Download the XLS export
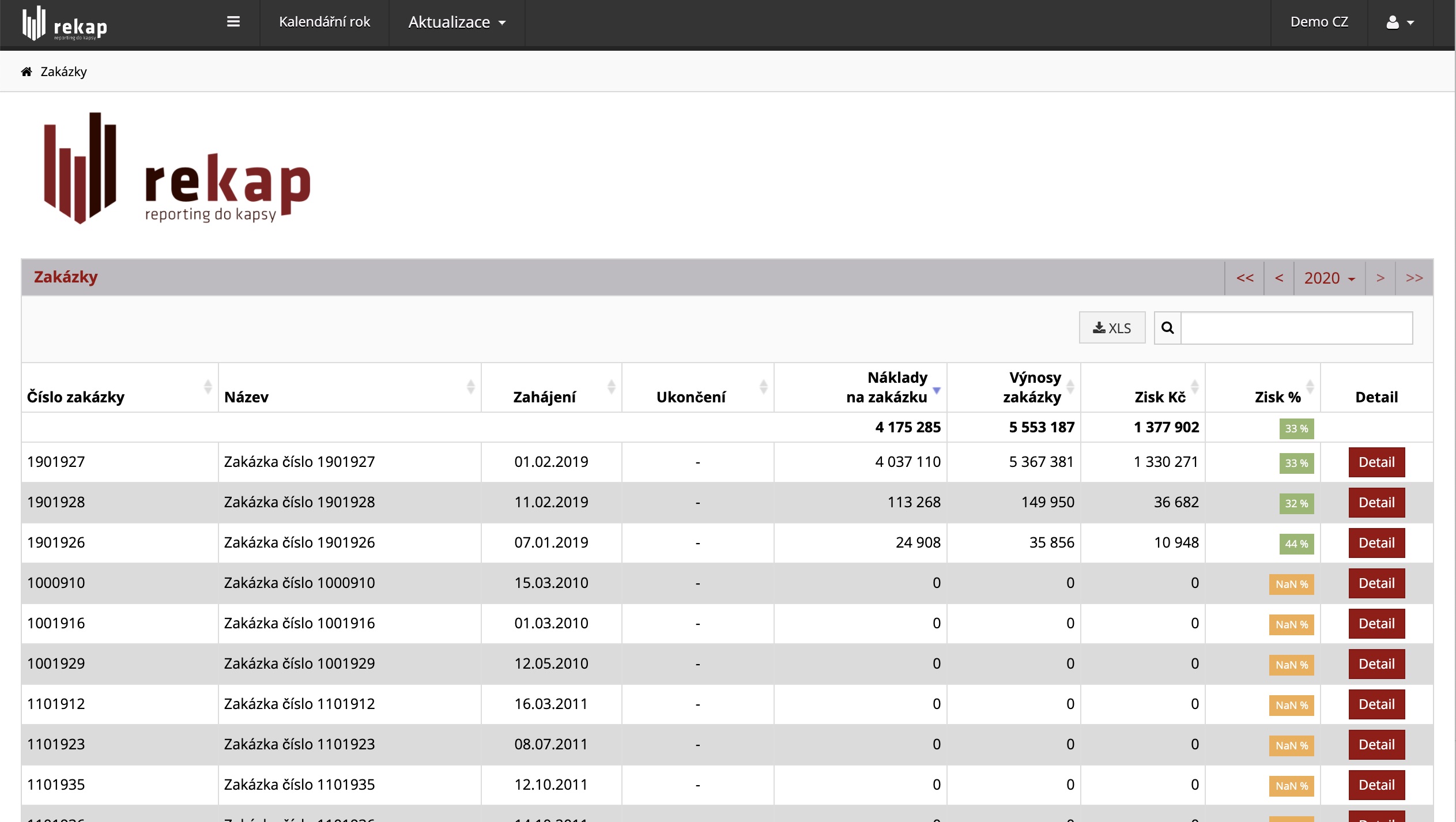This screenshot has width=1456, height=822. tap(1112, 328)
